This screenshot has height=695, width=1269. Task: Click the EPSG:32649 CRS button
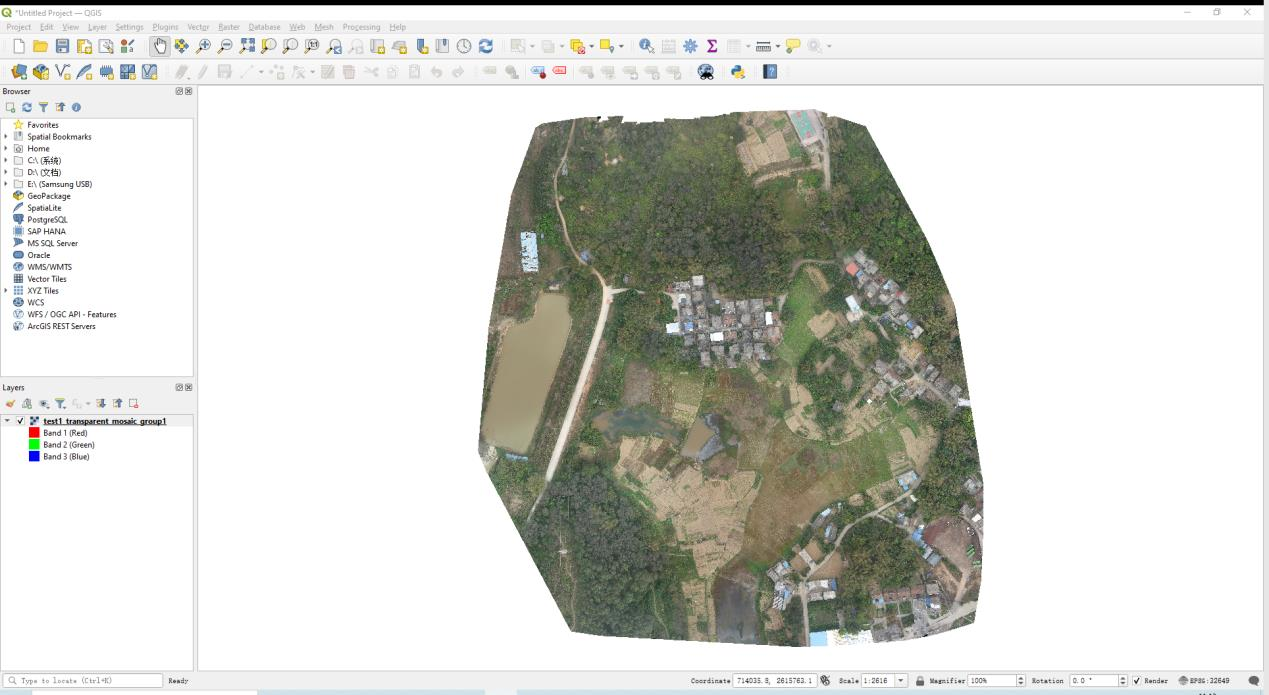(1204, 681)
